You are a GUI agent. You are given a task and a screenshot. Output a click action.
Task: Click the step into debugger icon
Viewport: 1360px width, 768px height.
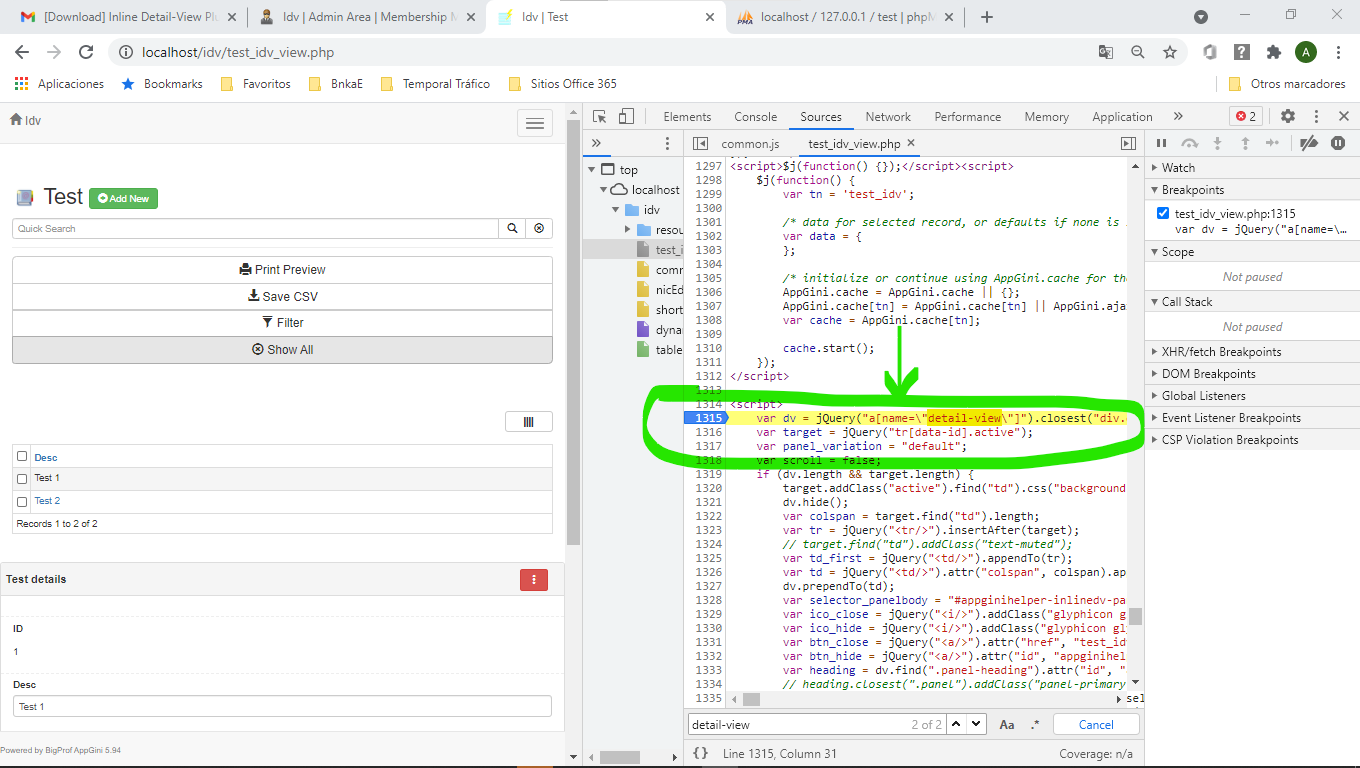(x=1217, y=143)
